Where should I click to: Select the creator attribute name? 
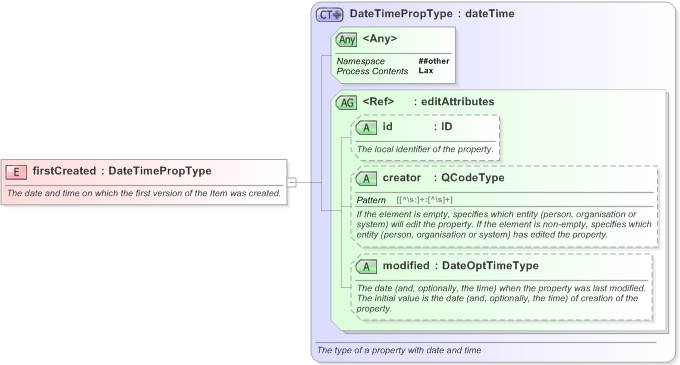pos(402,178)
